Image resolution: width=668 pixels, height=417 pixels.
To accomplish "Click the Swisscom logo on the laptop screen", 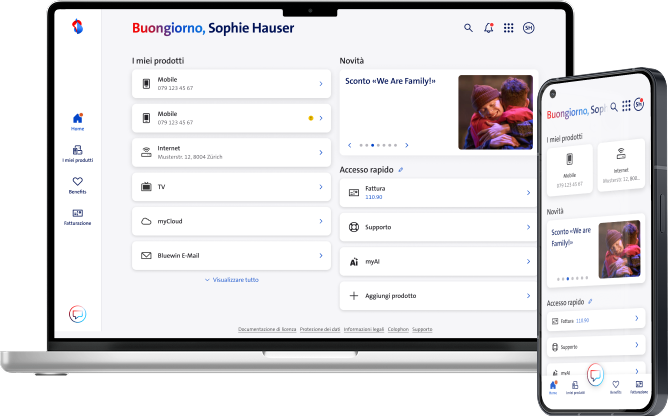I will (x=78, y=28).
